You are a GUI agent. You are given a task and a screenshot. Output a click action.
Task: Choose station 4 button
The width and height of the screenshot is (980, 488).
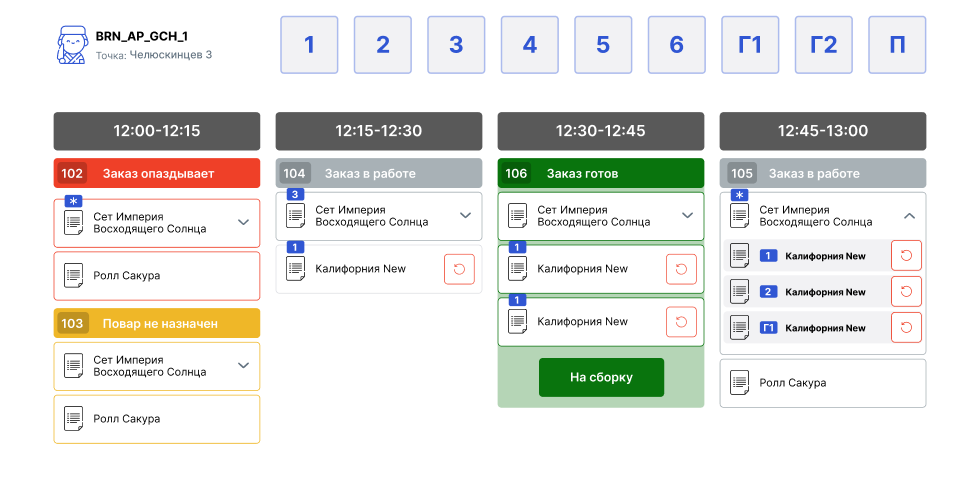(x=529, y=45)
